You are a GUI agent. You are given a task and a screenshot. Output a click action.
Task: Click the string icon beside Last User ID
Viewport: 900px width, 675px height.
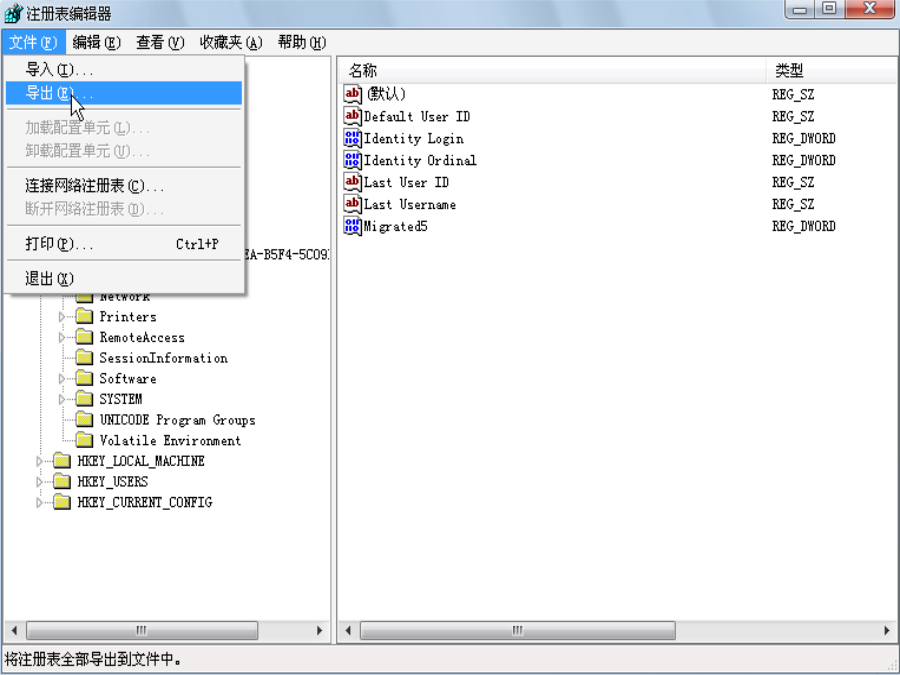[352, 182]
